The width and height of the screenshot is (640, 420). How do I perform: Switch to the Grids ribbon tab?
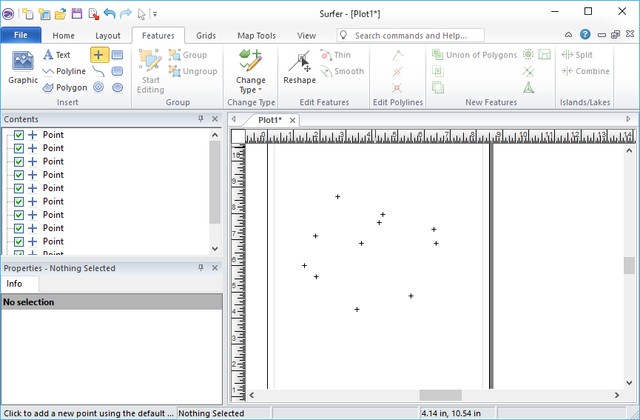(206, 36)
